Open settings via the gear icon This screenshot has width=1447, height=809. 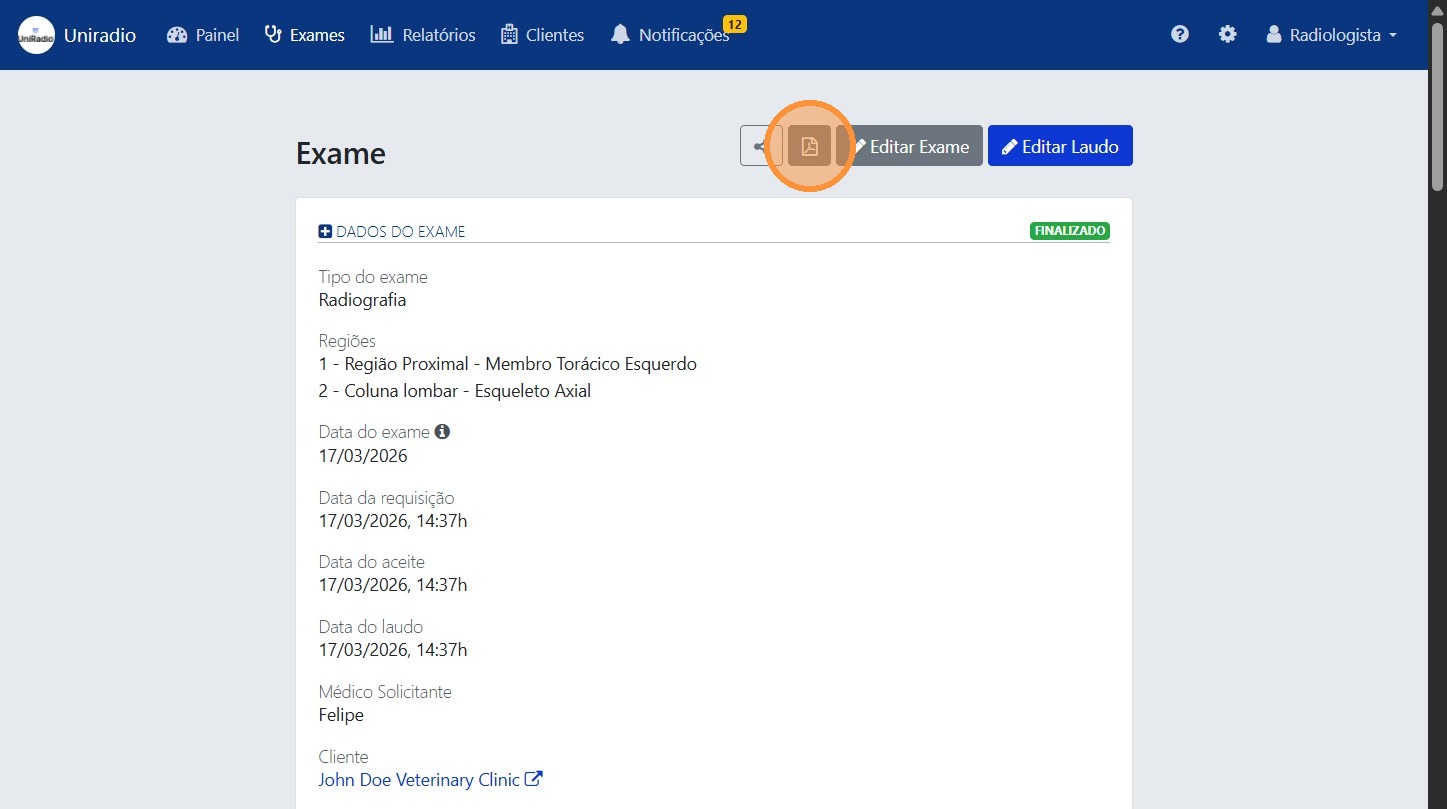click(1227, 35)
